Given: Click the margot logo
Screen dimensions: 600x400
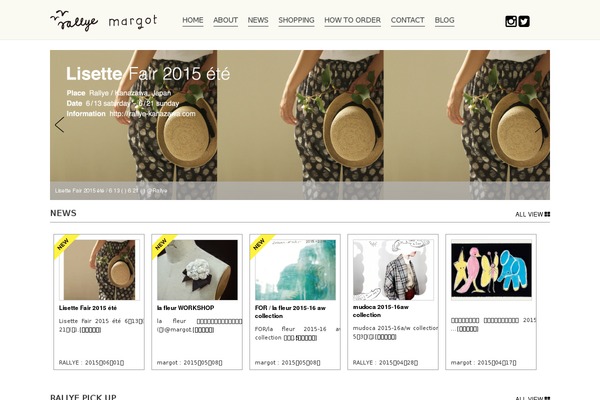Looking at the screenshot, I should [133, 21].
